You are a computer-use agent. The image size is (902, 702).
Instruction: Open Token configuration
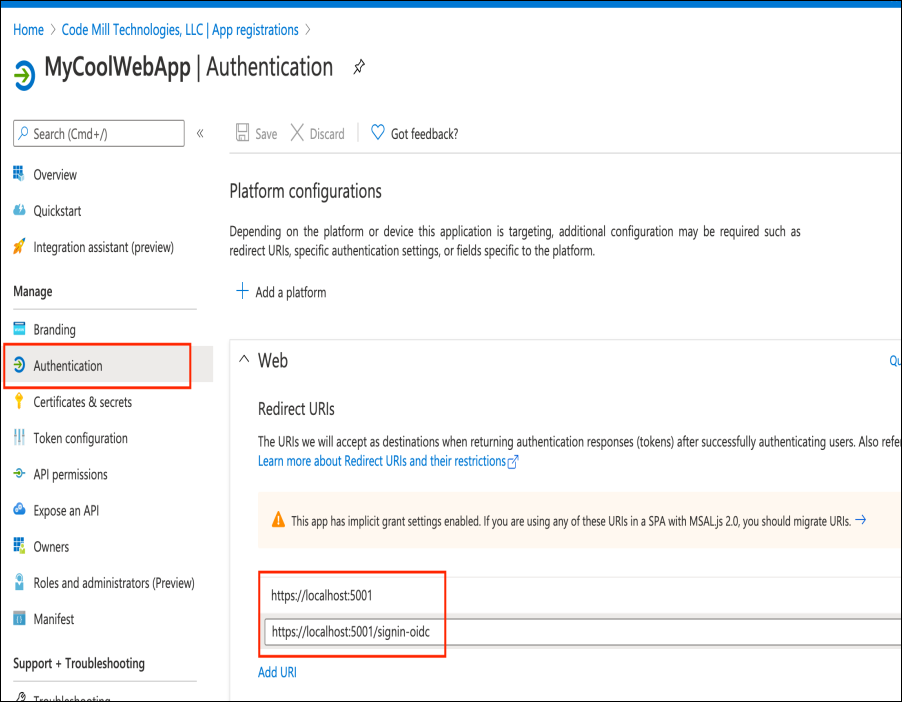(x=81, y=438)
